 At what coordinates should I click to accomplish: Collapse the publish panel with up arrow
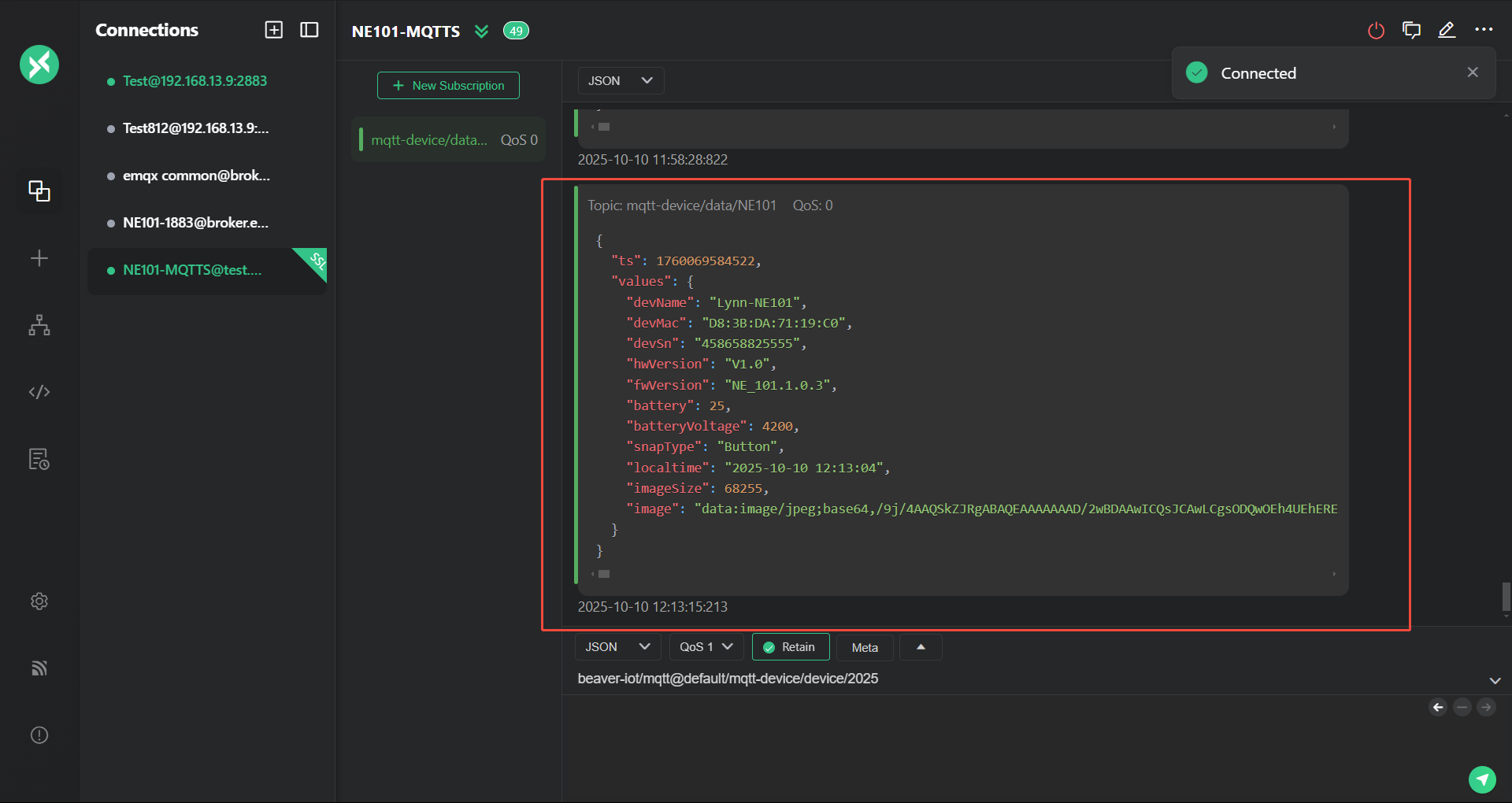[x=921, y=647]
